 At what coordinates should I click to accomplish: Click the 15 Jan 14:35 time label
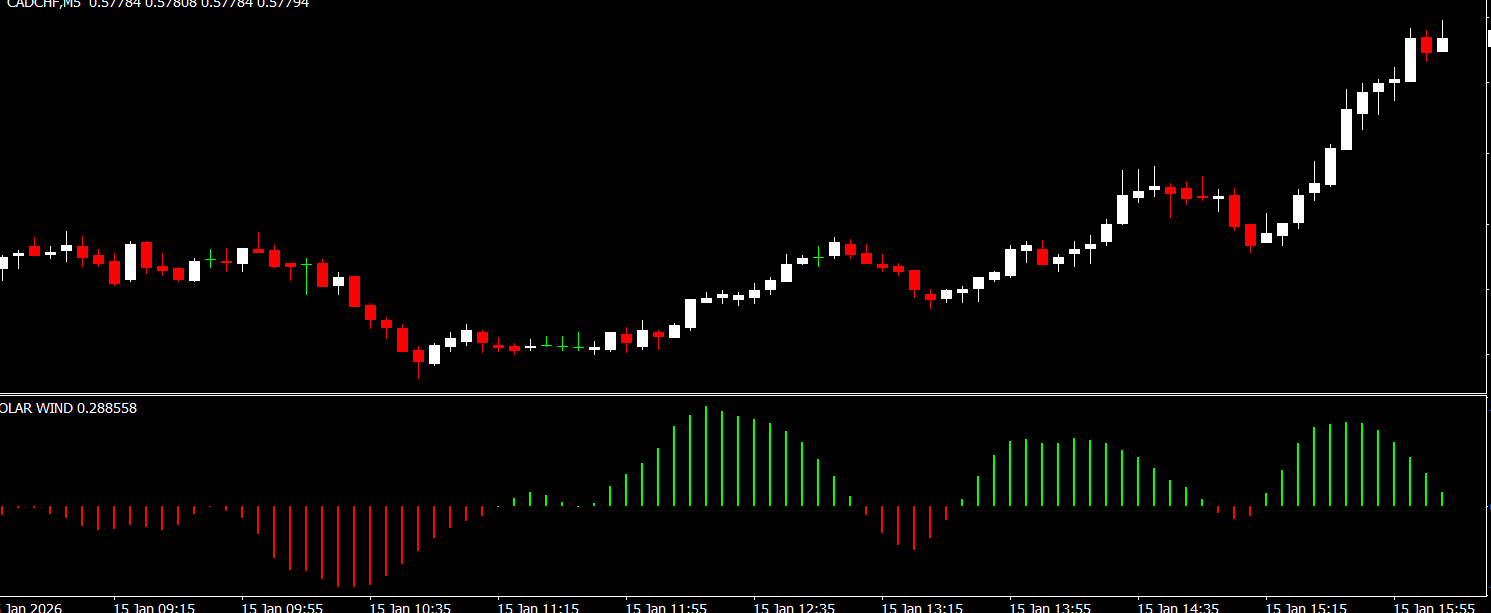click(1178, 607)
